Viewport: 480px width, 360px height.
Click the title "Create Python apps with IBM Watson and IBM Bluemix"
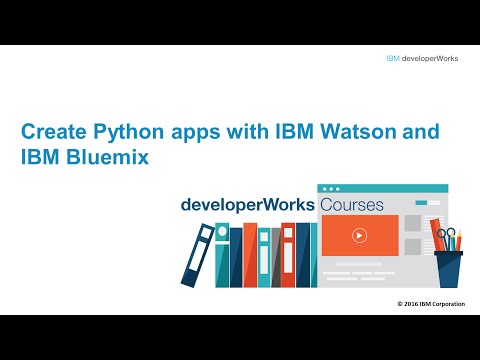[230, 144]
